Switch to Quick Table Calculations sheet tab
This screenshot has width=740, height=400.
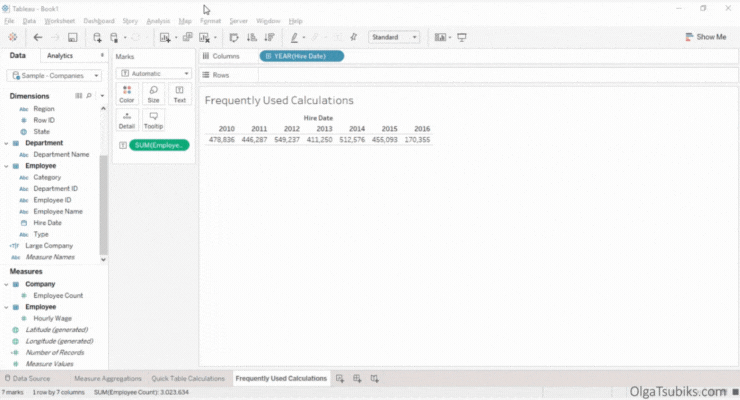point(188,378)
